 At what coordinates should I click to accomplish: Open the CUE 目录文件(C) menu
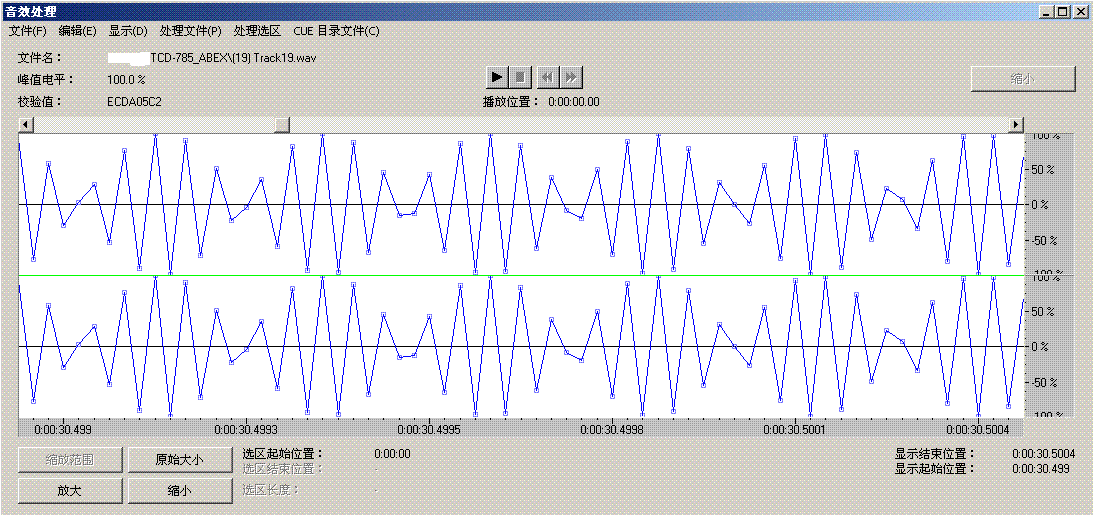pos(336,31)
